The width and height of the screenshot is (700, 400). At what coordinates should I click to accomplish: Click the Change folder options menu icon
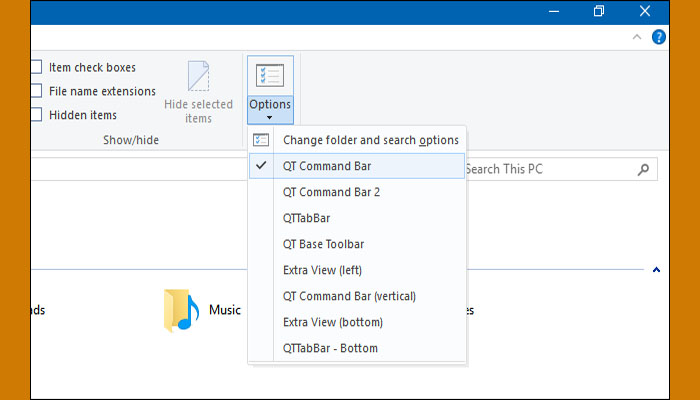click(x=261, y=140)
